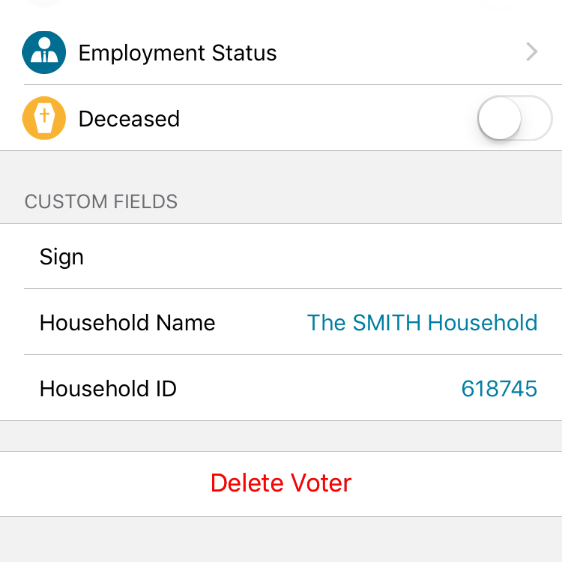Tap the red Delete Voter button

pos(281,484)
